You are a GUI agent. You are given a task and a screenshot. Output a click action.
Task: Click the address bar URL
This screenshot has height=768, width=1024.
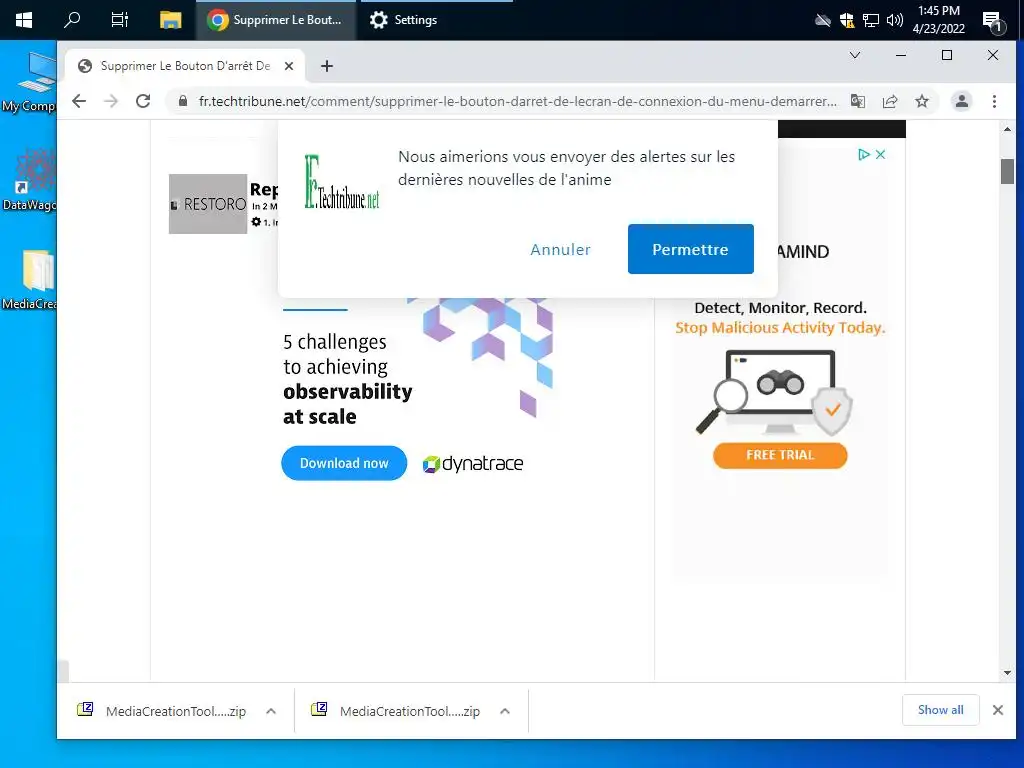click(517, 101)
